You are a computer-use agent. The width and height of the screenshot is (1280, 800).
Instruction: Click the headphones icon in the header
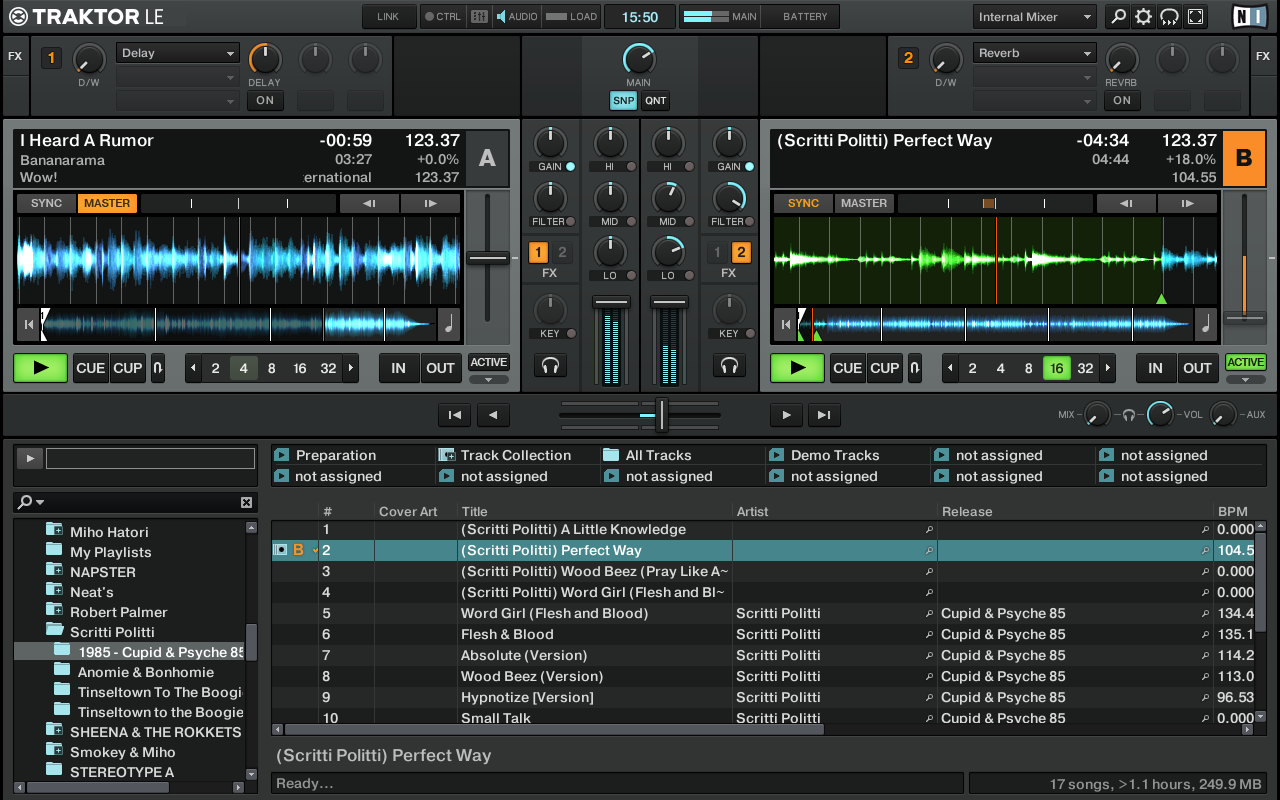pyautogui.click(x=1170, y=16)
